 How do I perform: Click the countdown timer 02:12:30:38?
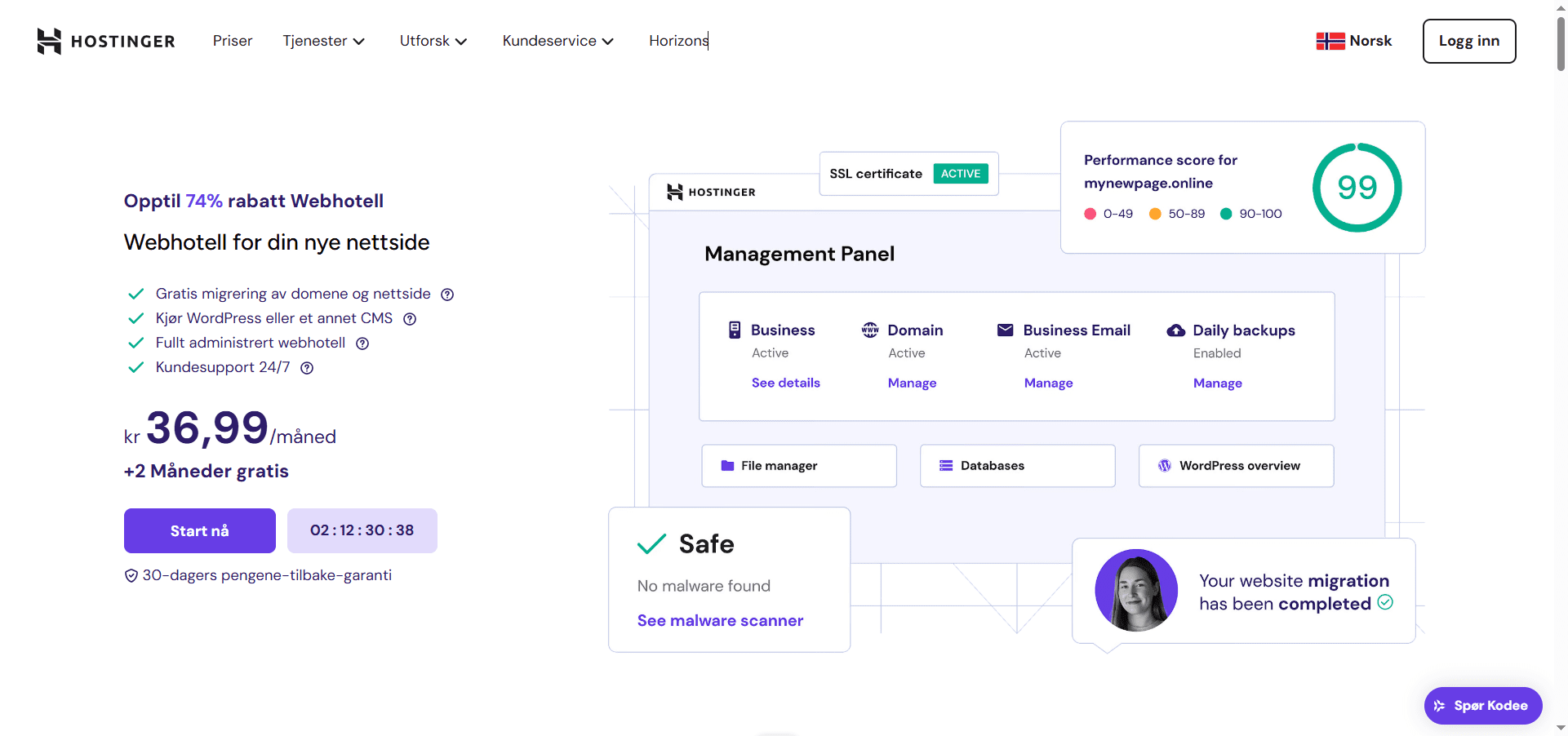pyautogui.click(x=362, y=530)
